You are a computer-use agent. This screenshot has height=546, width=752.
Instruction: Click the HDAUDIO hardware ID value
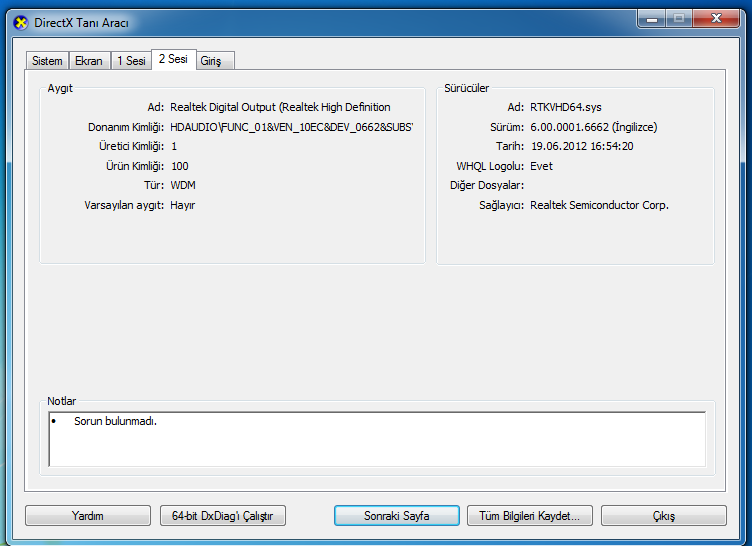click(x=291, y=127)
